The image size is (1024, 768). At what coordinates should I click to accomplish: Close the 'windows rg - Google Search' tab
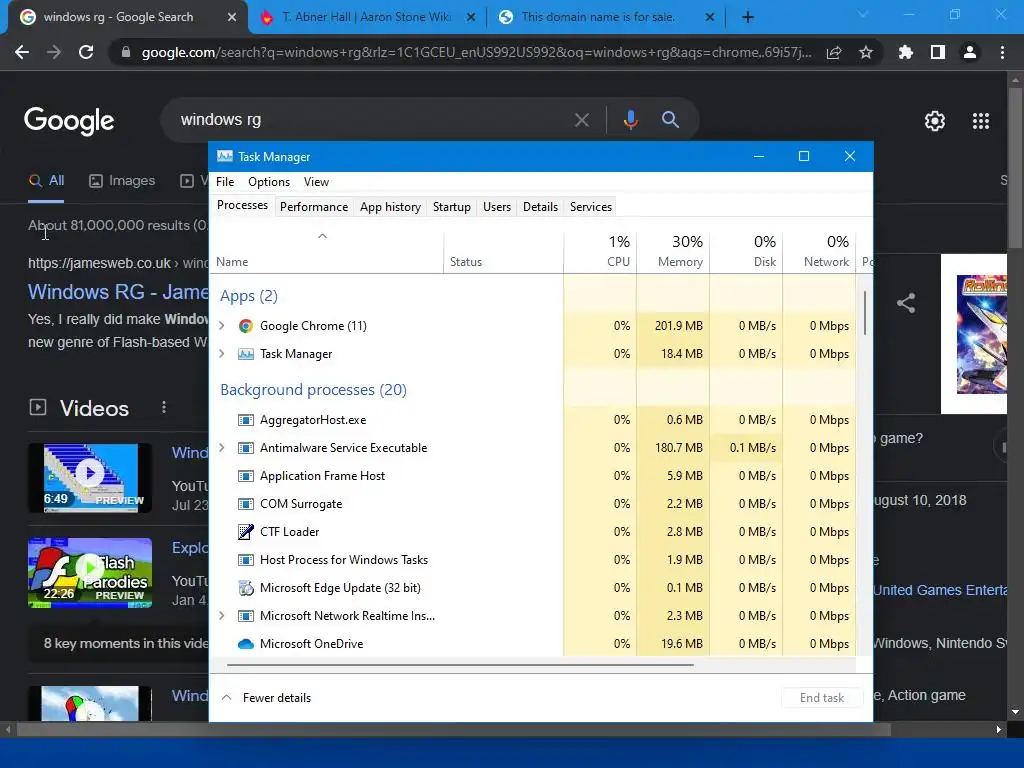coord(232,17)
